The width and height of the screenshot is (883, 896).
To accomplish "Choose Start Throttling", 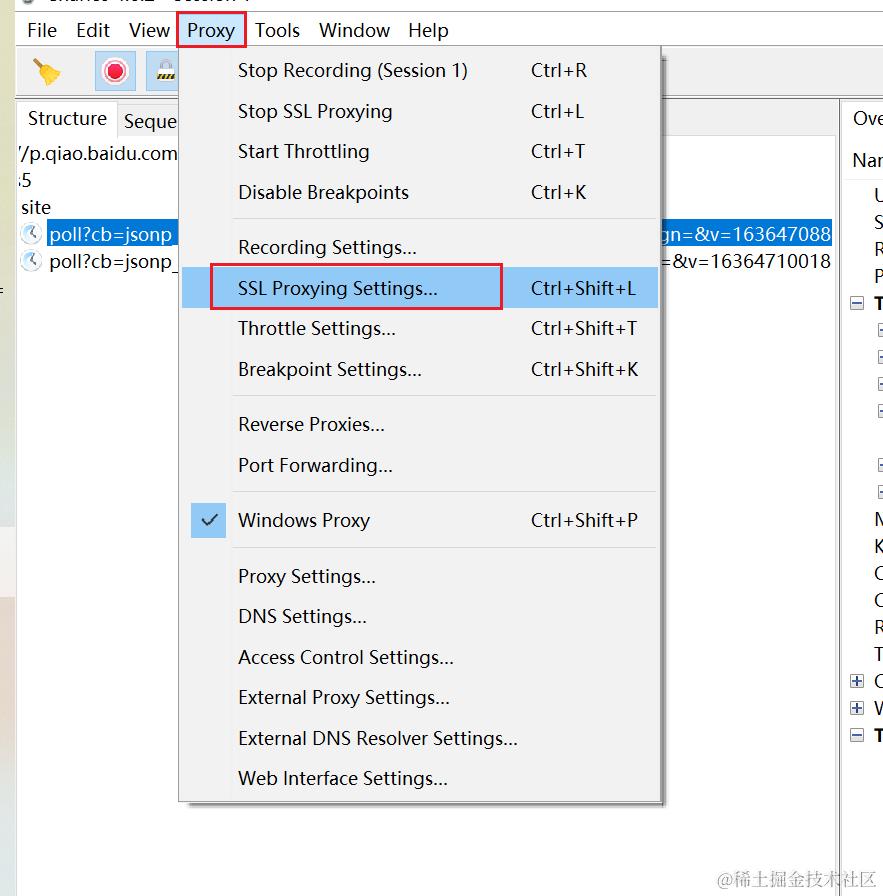I will point(420,151).
